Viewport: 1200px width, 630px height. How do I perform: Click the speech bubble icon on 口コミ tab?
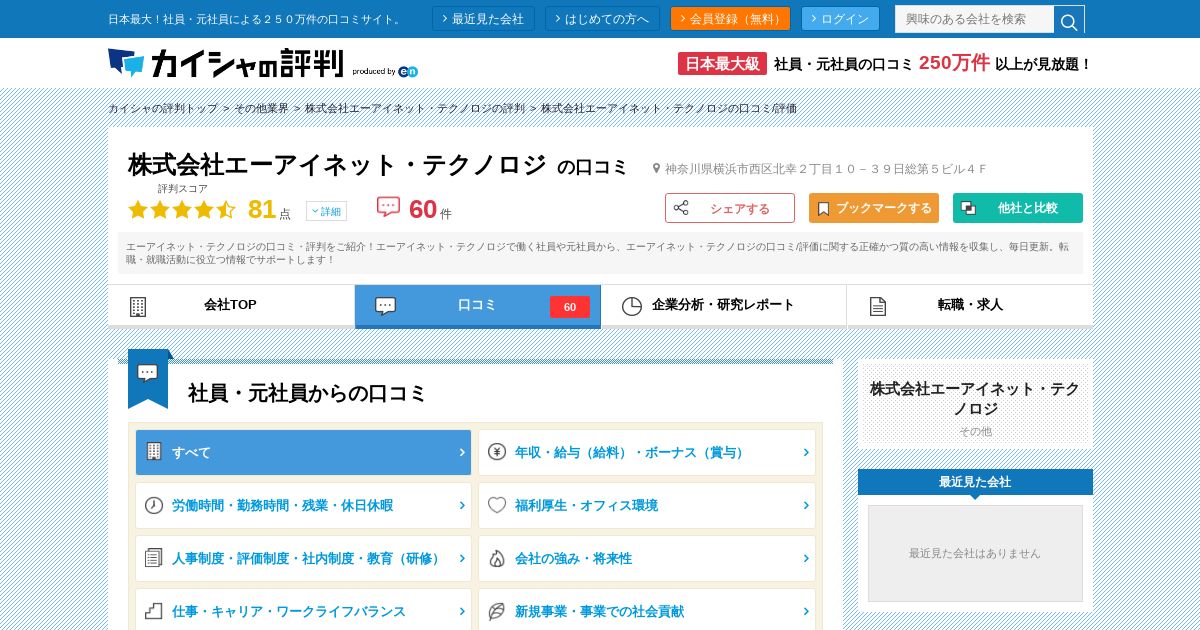point(385,306)
